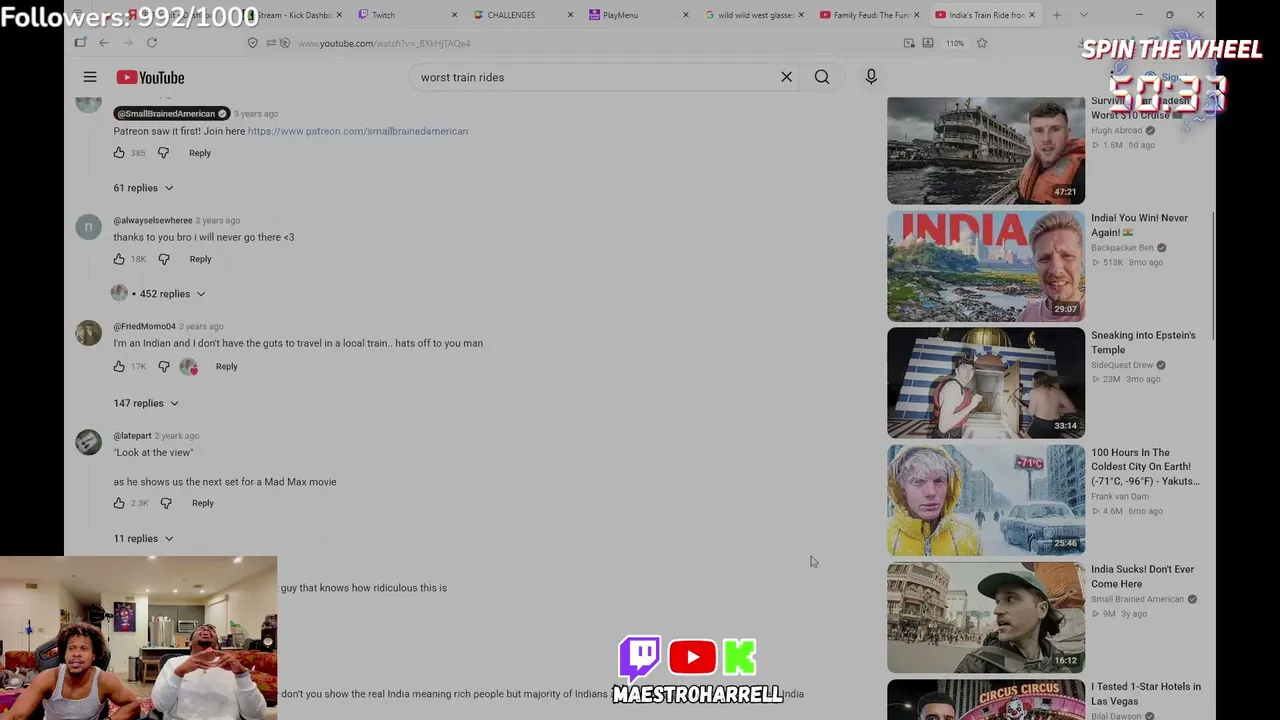Open the Frank van Dam channel name
1280x720 pixels.
click(x=1120, y=496)
